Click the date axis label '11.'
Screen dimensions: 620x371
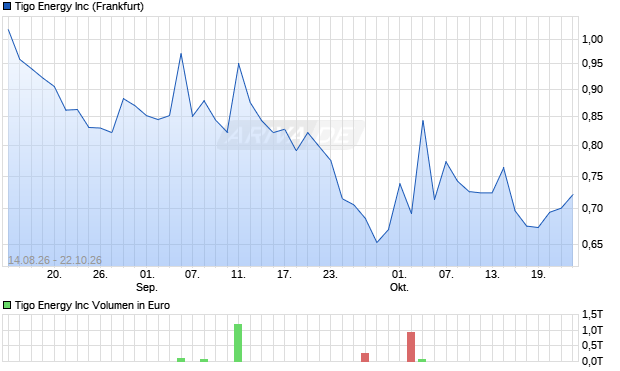point(238,274)
